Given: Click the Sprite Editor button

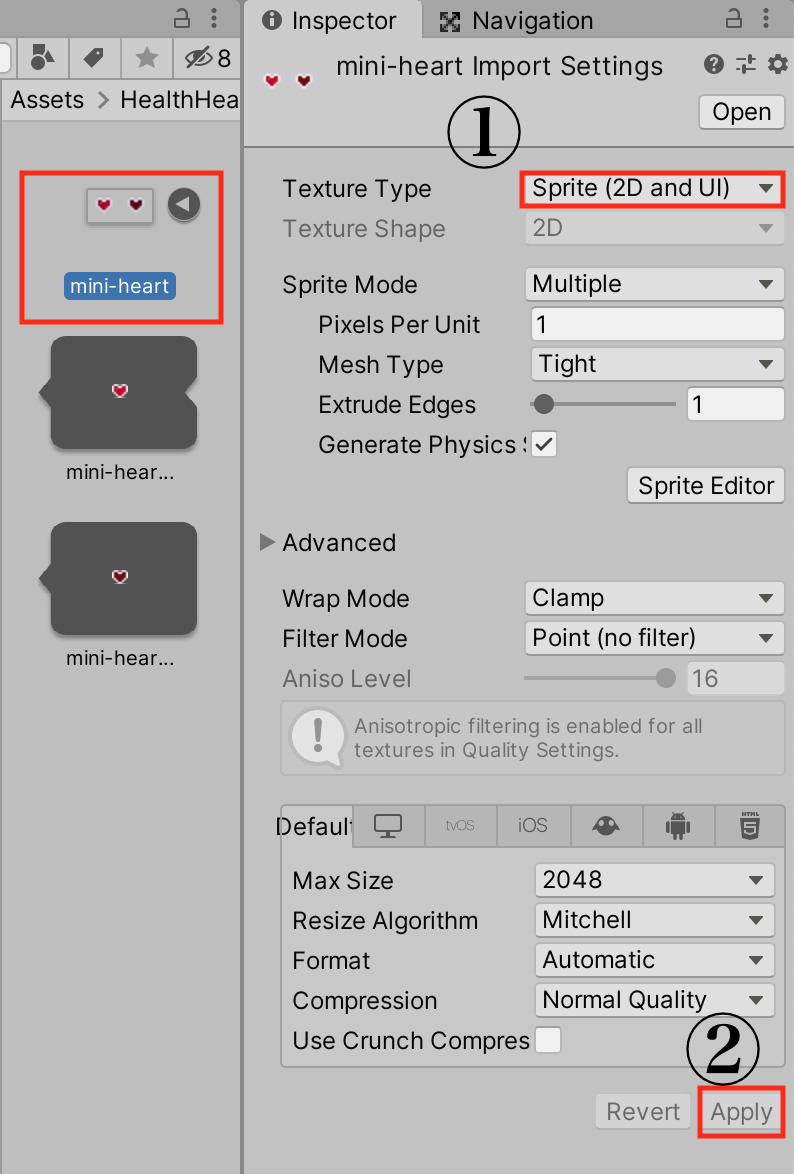Looking at the screenshot, I should coord(706,486).
